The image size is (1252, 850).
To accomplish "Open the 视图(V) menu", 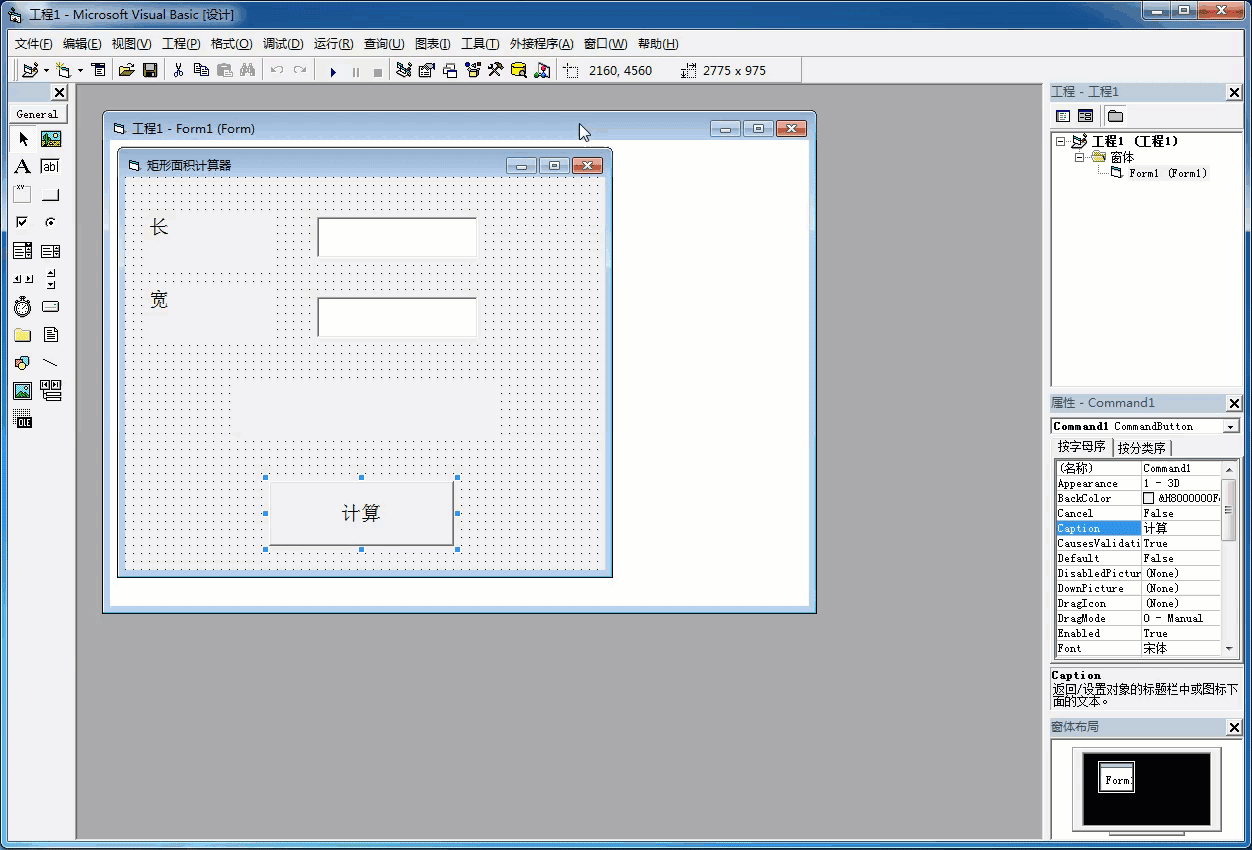I will (x=131, y=44).
